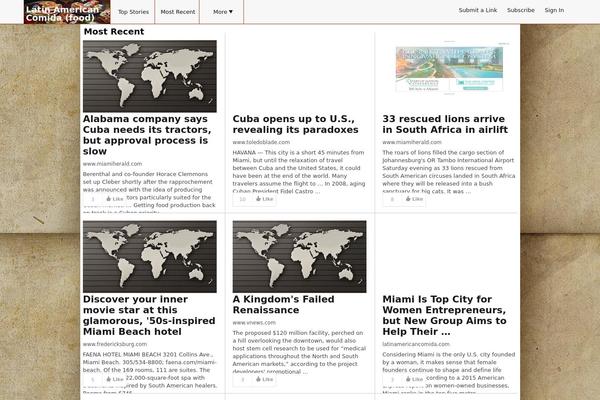Viewport: 600px width, 400px height.
Task: Click like count on Alabama tractors story
Action: [93, 199]
